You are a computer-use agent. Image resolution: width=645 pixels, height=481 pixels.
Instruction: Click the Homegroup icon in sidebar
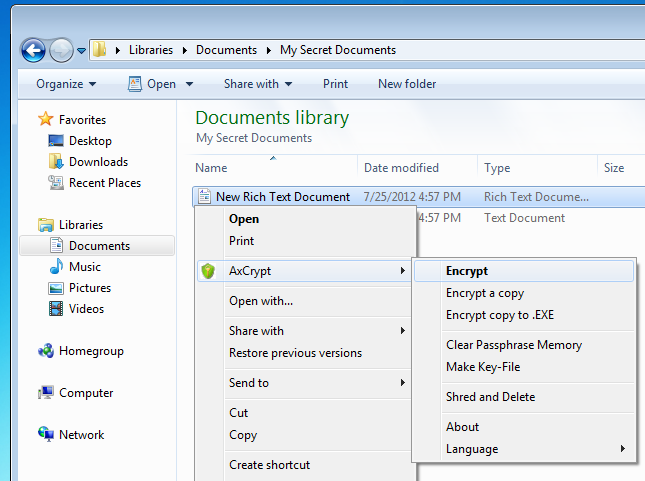tap(45, 351)
